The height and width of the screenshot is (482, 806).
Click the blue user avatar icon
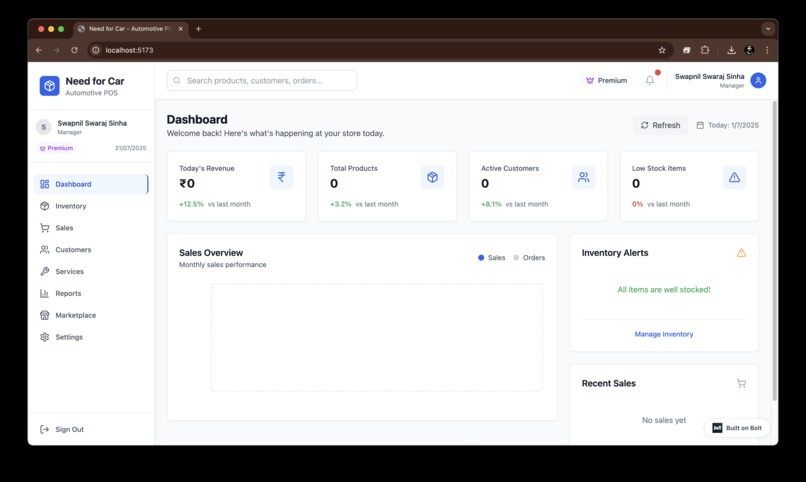[758, 80]
